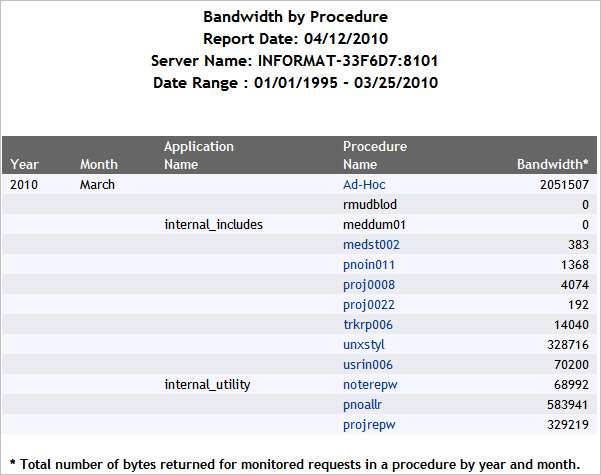
Task: Select the Application Name column header
Action: click(x=198, y=155)
